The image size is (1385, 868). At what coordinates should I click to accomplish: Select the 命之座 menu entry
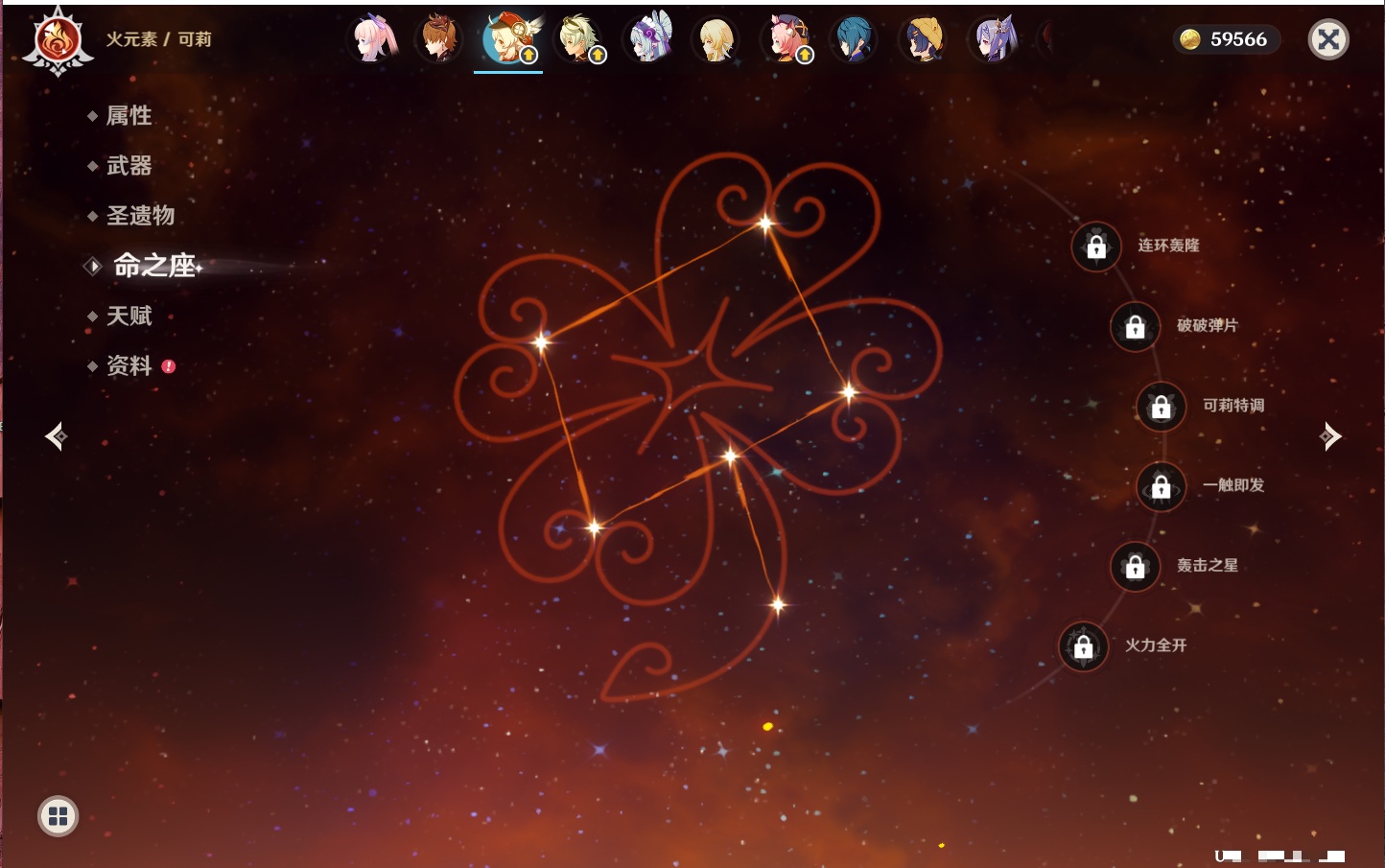tap(154, 266)
